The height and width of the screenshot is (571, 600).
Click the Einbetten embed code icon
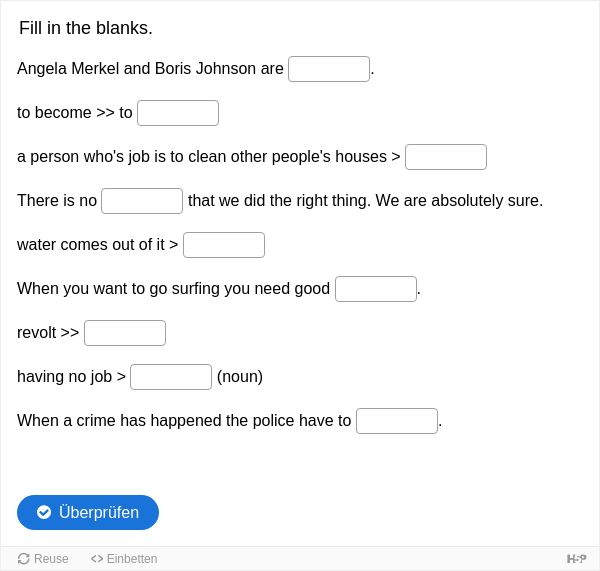pyautogui.click(x=97, y=559)
